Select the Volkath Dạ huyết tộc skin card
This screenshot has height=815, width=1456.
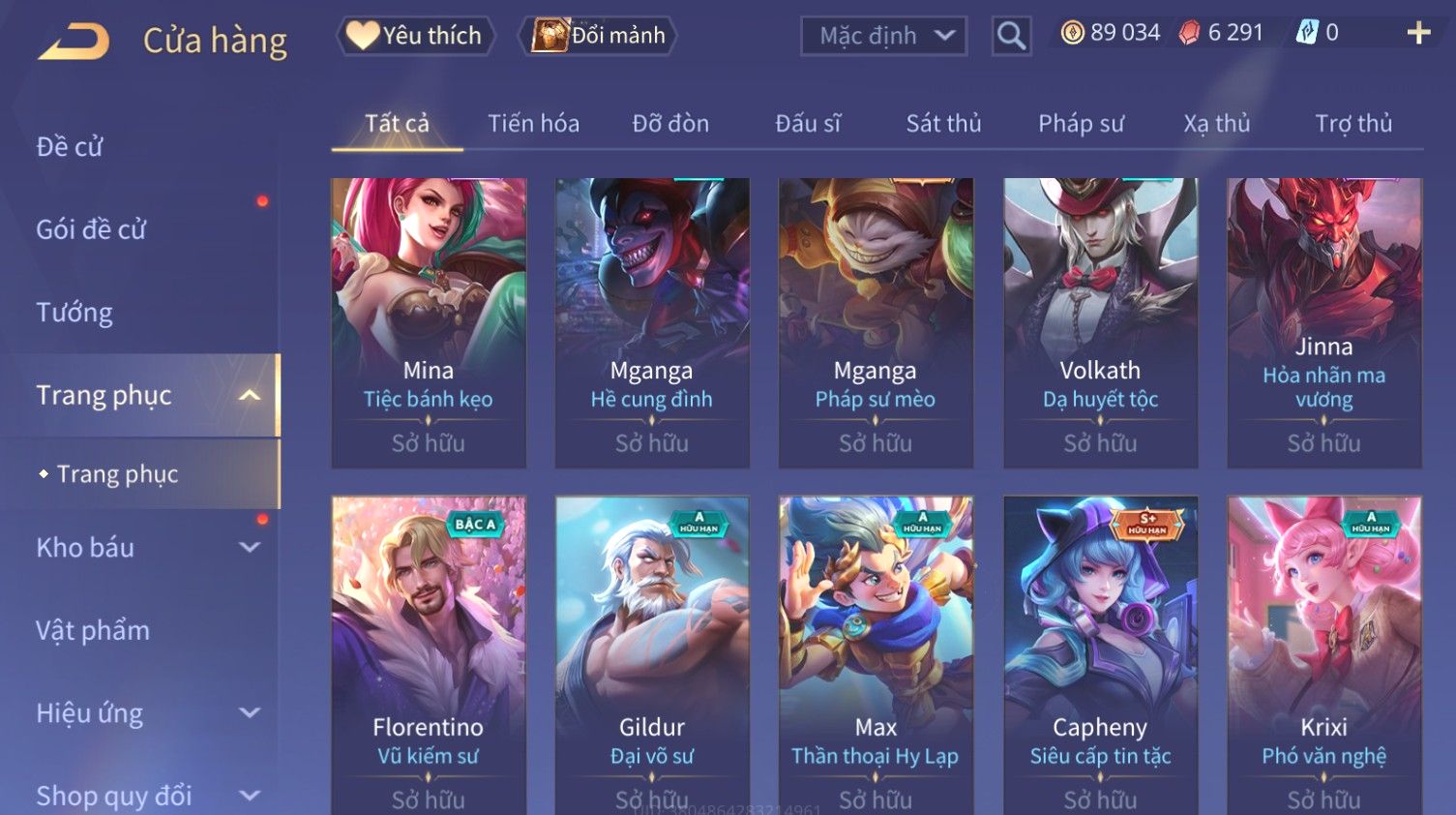tap(1100, 323)
